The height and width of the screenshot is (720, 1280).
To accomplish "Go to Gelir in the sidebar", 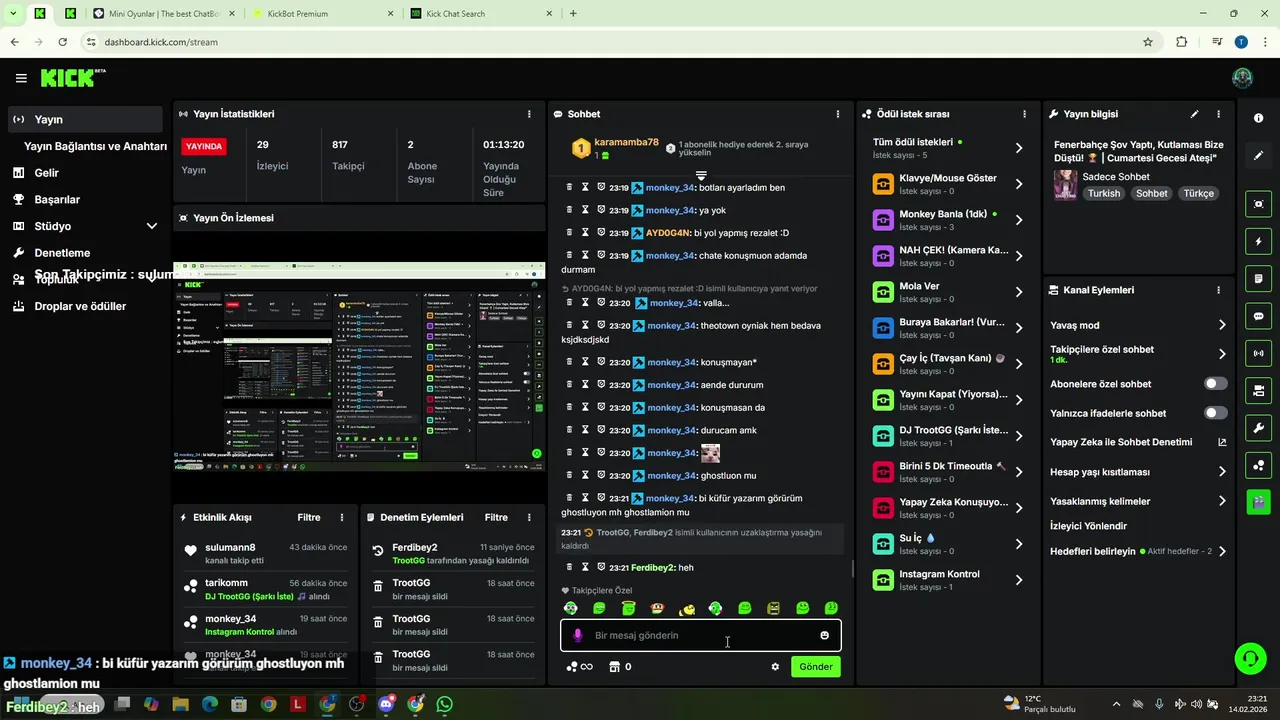I will point(46,173).
